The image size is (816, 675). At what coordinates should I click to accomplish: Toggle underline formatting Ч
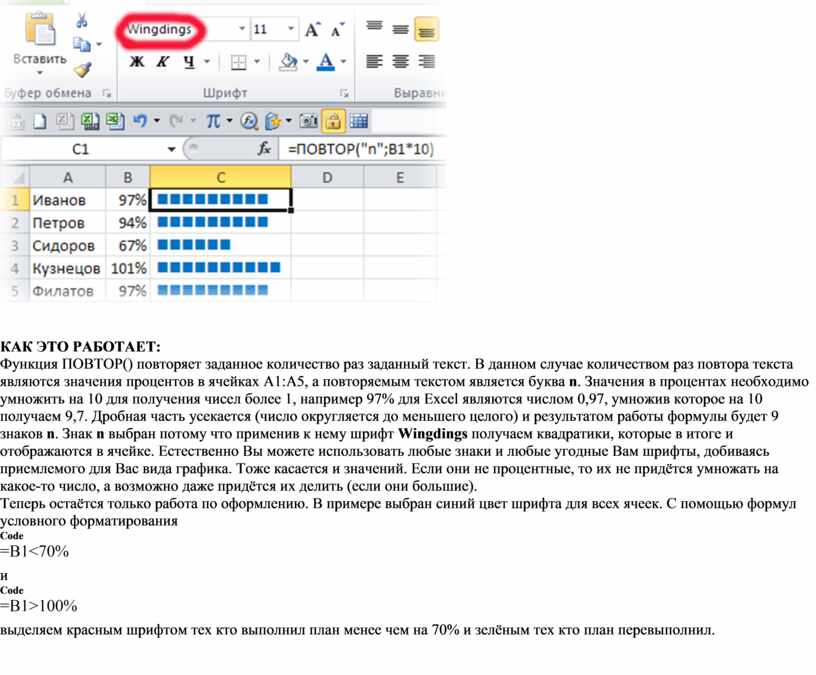coord(189,62)
